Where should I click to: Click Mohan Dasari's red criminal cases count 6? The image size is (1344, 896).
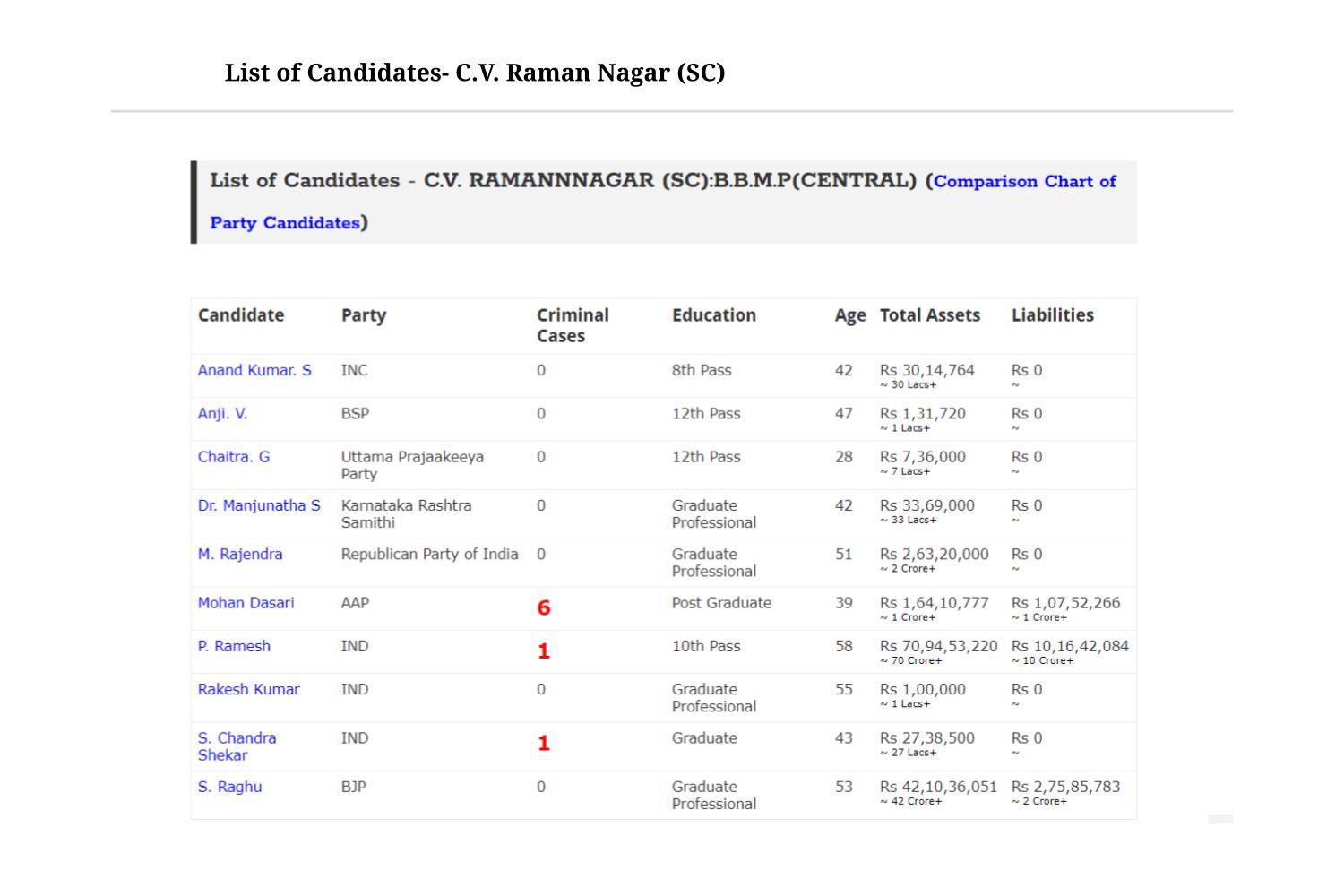click(544, 608)
